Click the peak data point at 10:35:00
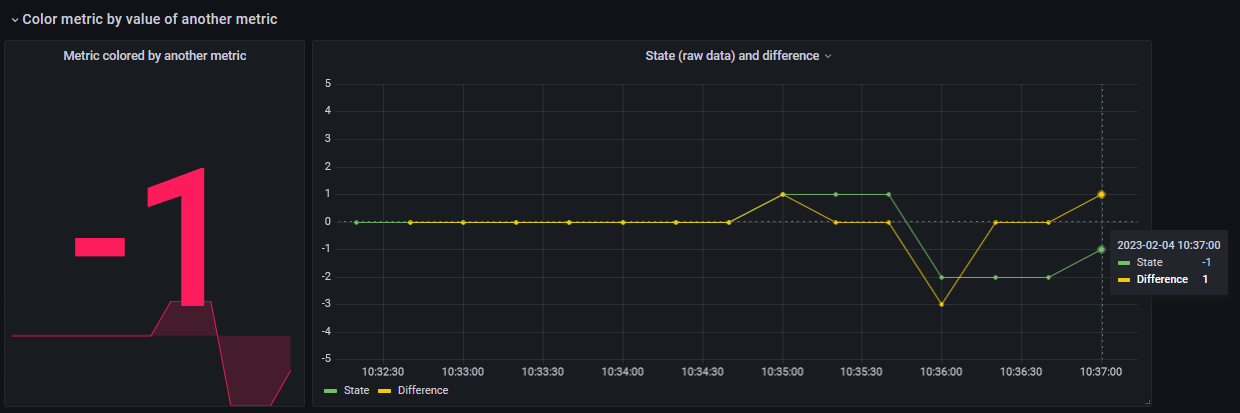 782,194
